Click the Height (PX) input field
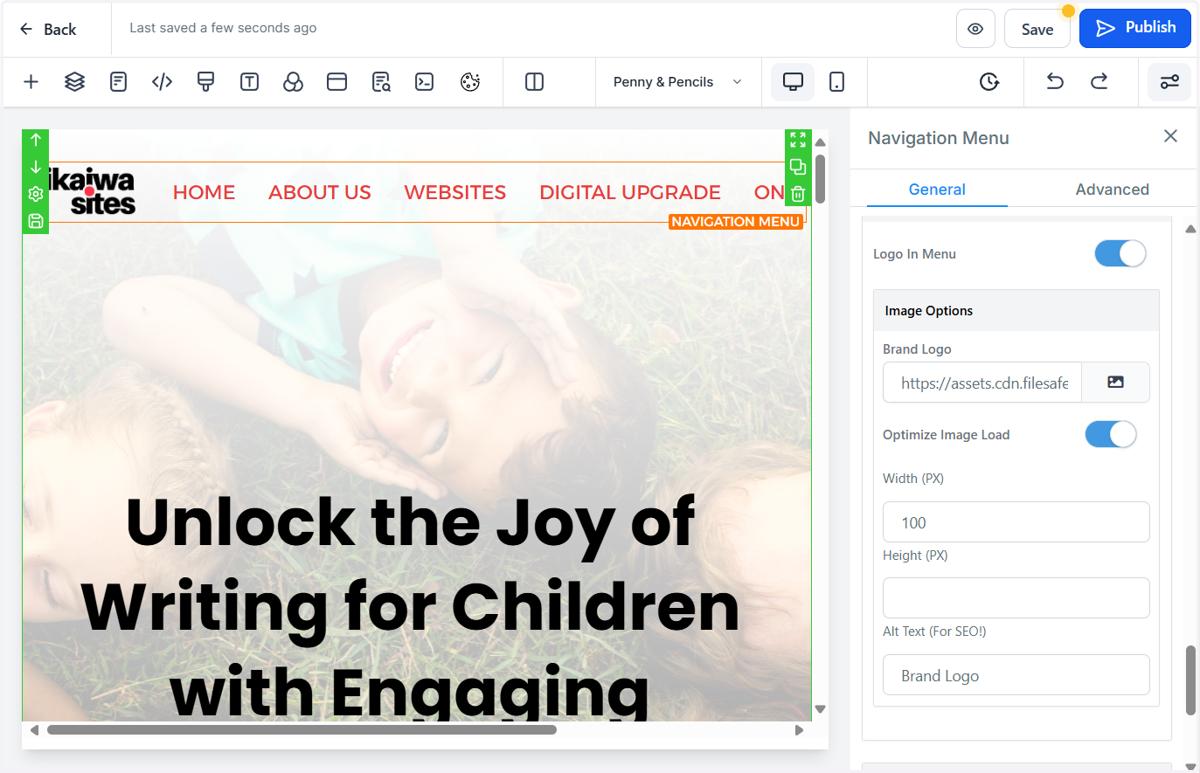 1016,598
